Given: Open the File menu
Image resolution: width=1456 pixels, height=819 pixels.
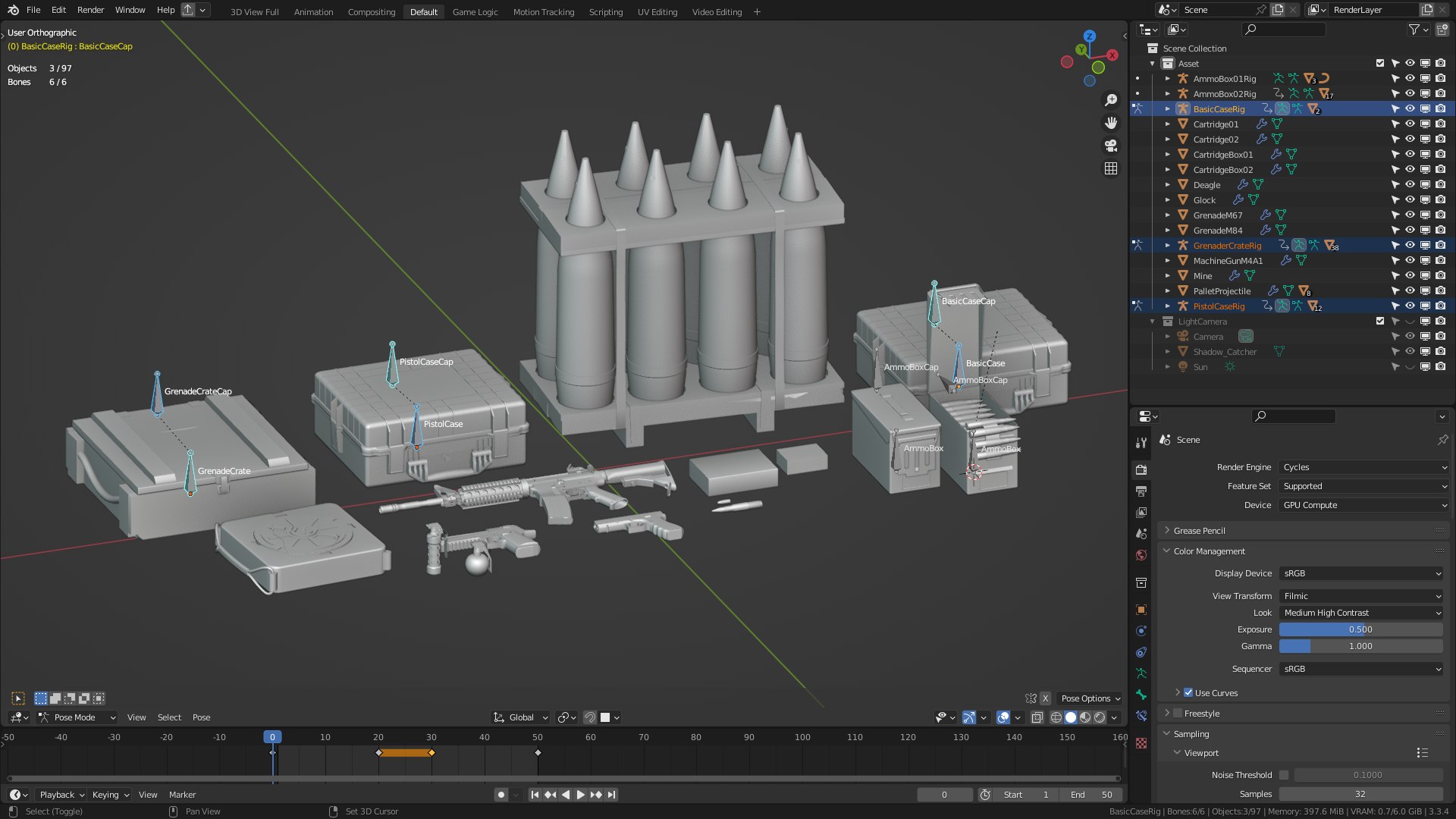Looking at the screenshot, I should click(x=33, y=10).
